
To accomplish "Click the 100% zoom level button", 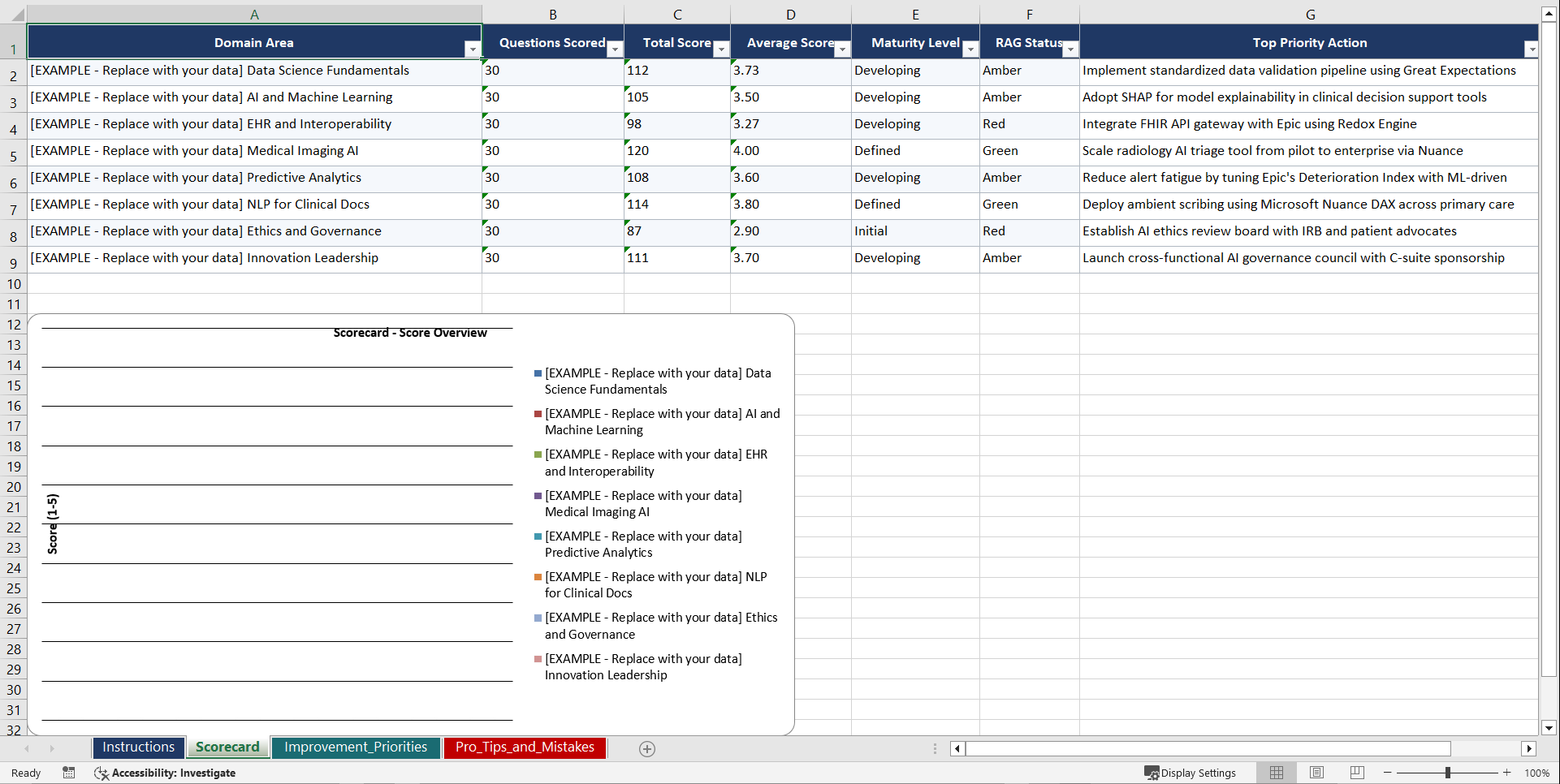I will [x=1537, y=773].
